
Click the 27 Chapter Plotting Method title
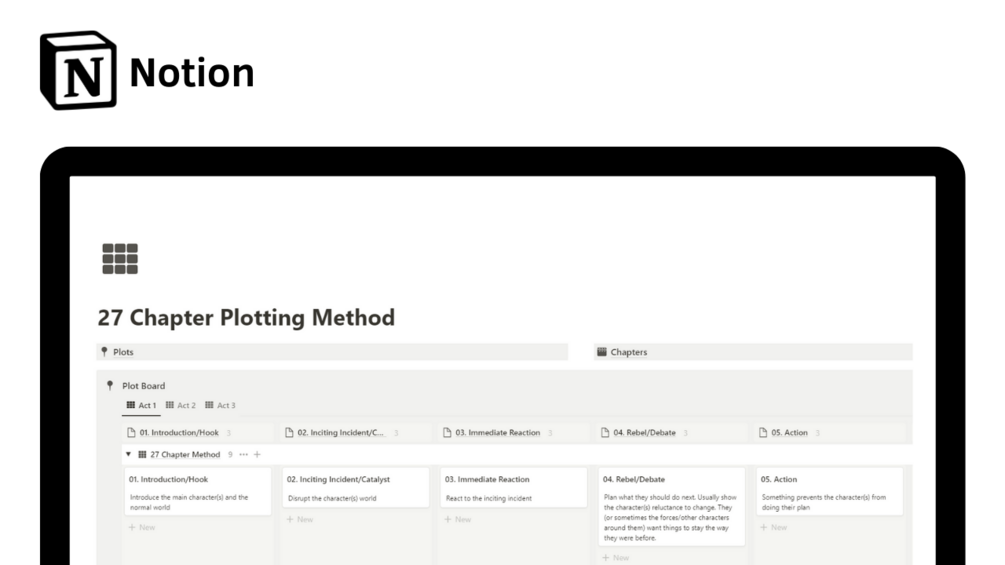point(246,318)
